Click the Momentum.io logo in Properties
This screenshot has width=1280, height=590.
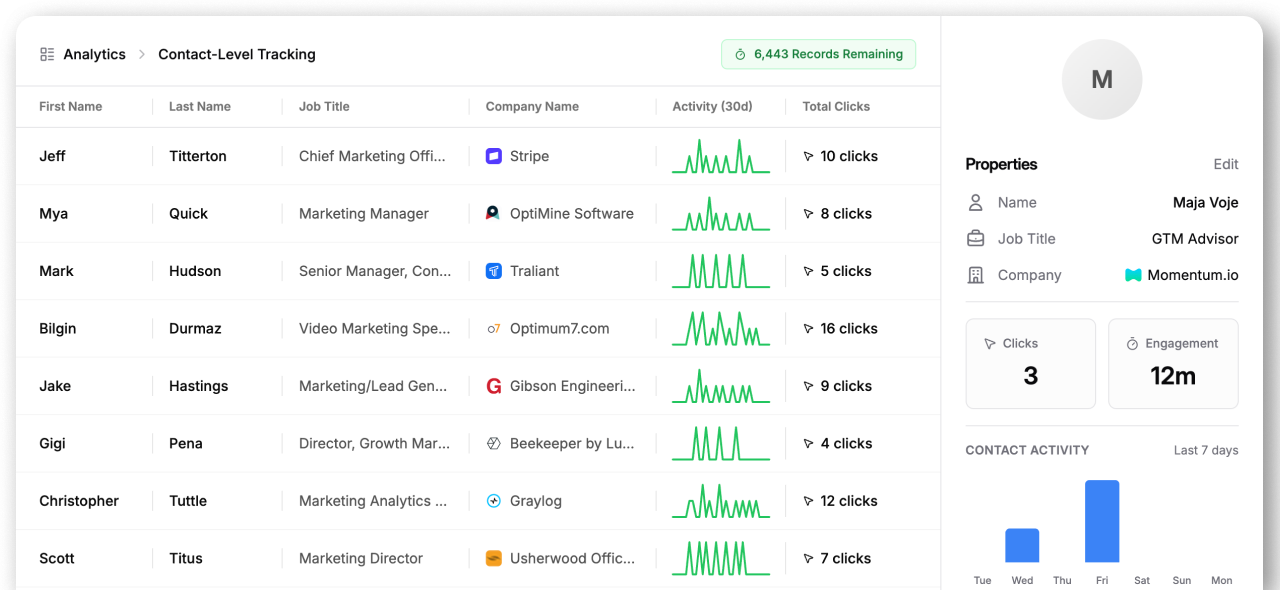pyautogui.click(x=1133, y=275)
